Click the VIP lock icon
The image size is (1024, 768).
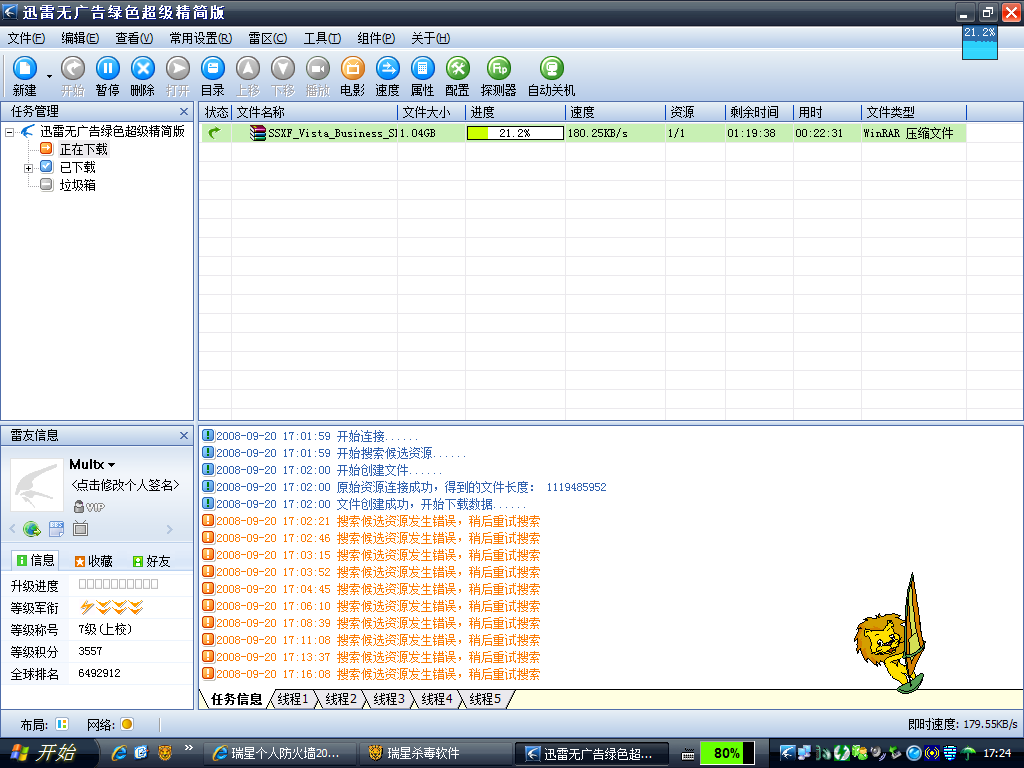coord(79,507)
